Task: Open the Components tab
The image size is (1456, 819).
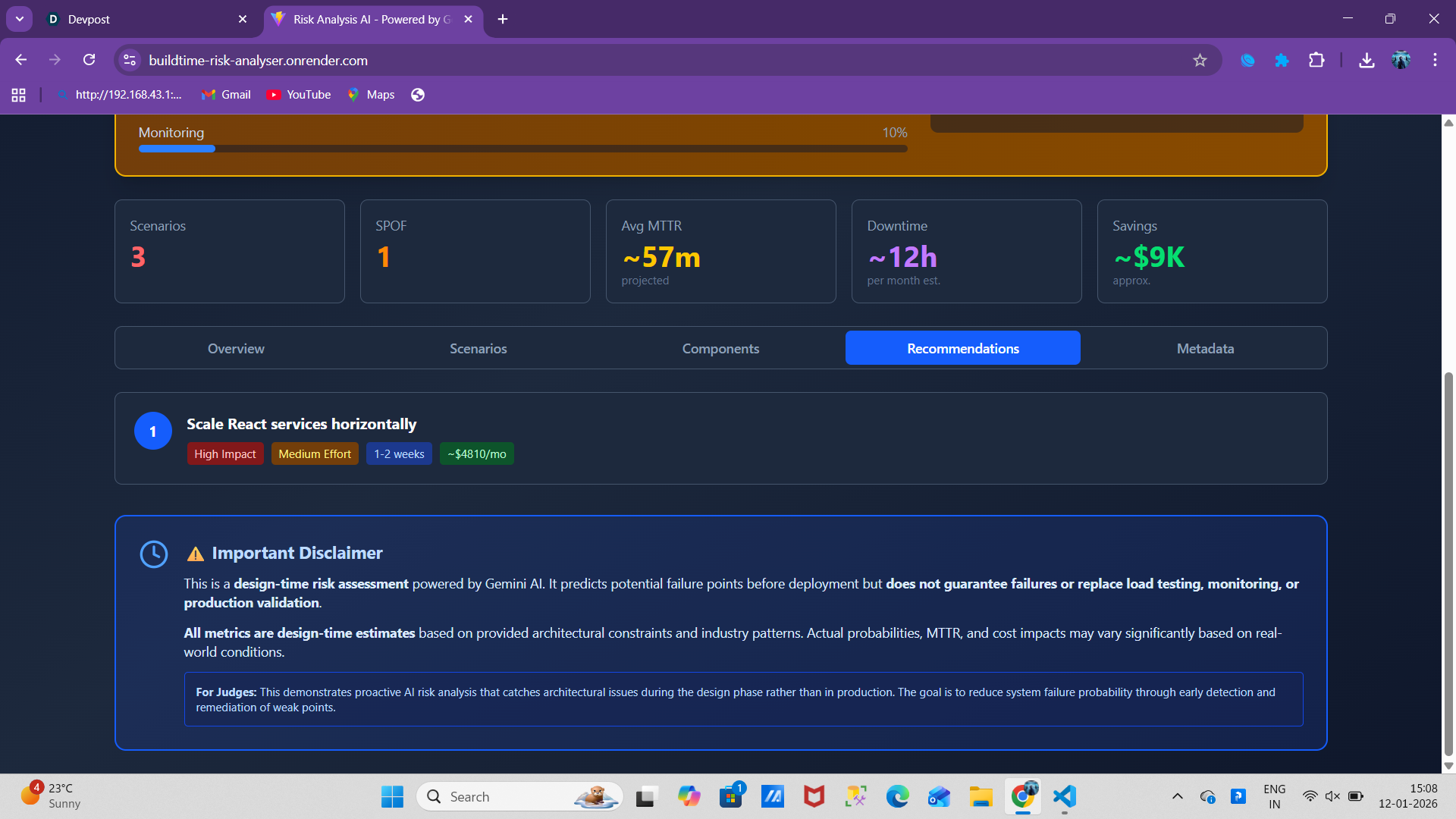Action: pyautogui.click(x=720, y=348)
